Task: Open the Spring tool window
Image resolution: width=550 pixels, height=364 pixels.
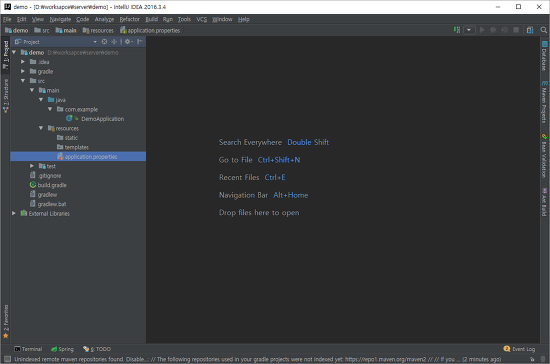Action: (x=62, y=349)
